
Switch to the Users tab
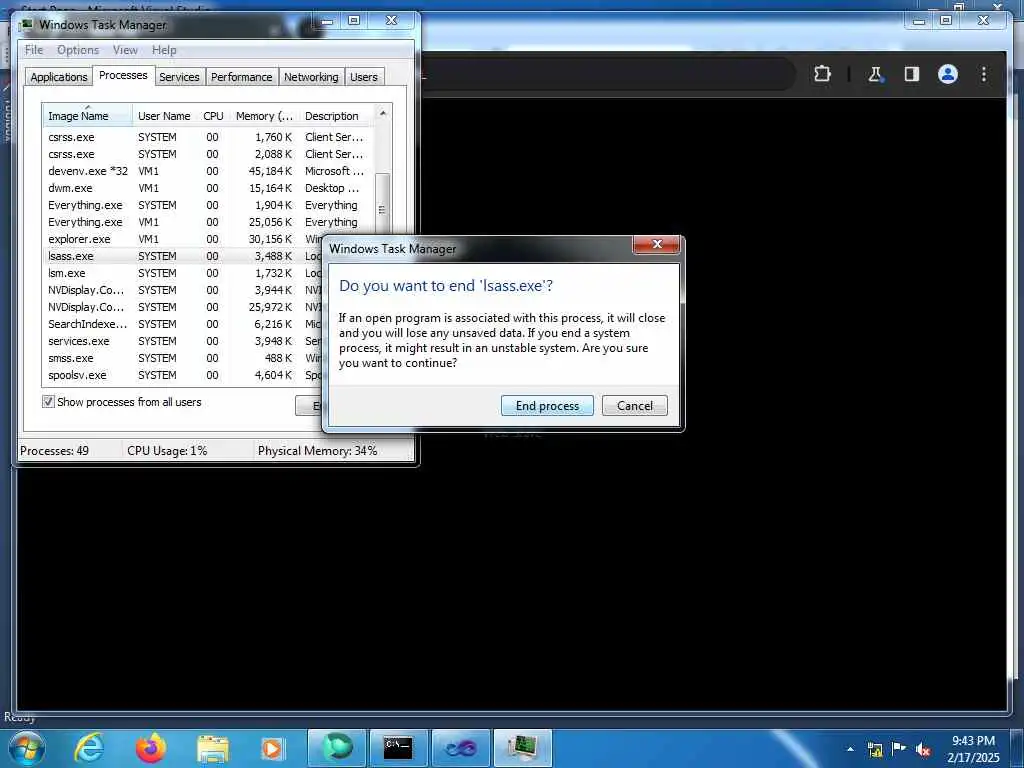pyautogui.click(x=363, y=77)
